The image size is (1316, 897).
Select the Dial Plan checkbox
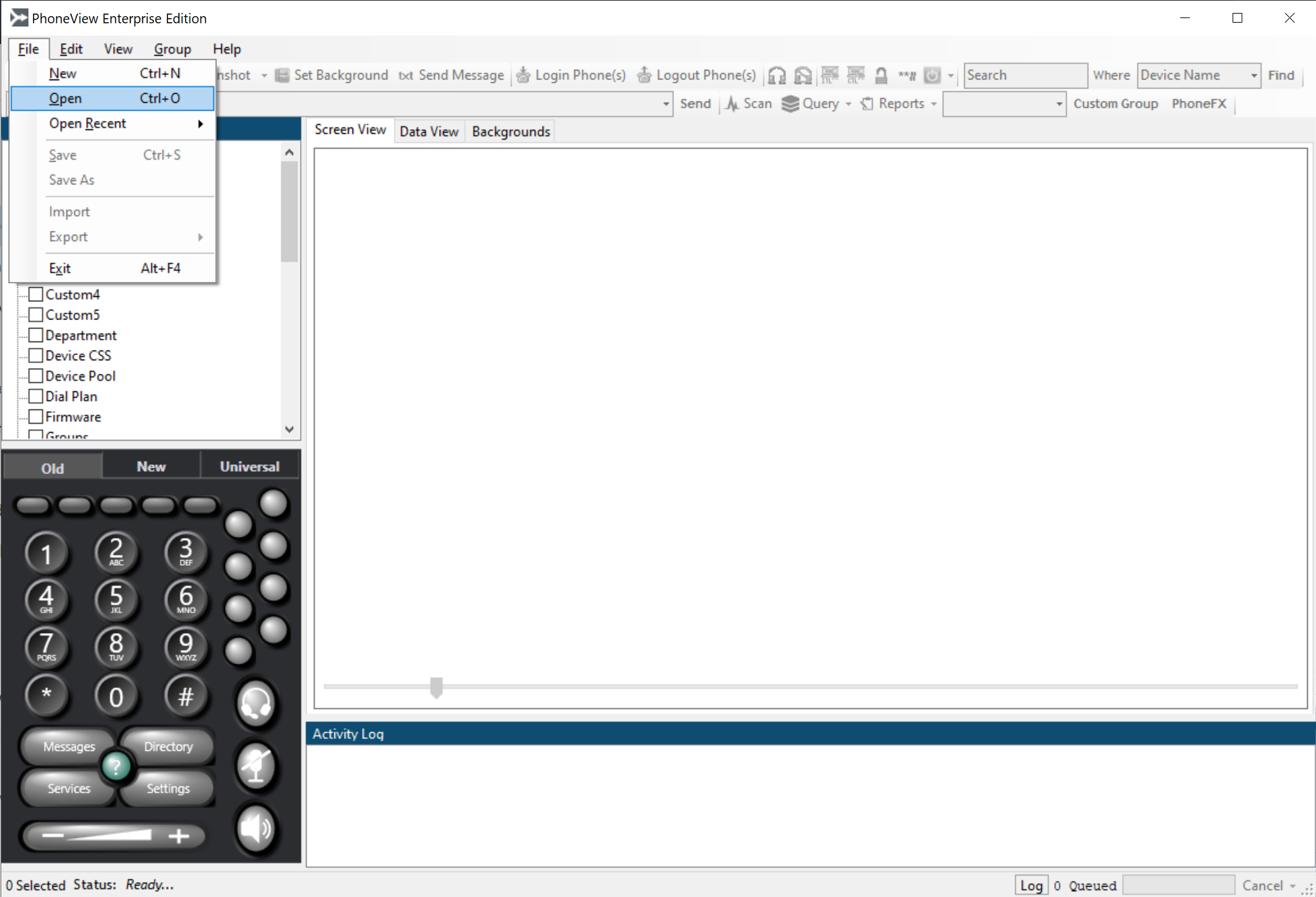point(36,396)
